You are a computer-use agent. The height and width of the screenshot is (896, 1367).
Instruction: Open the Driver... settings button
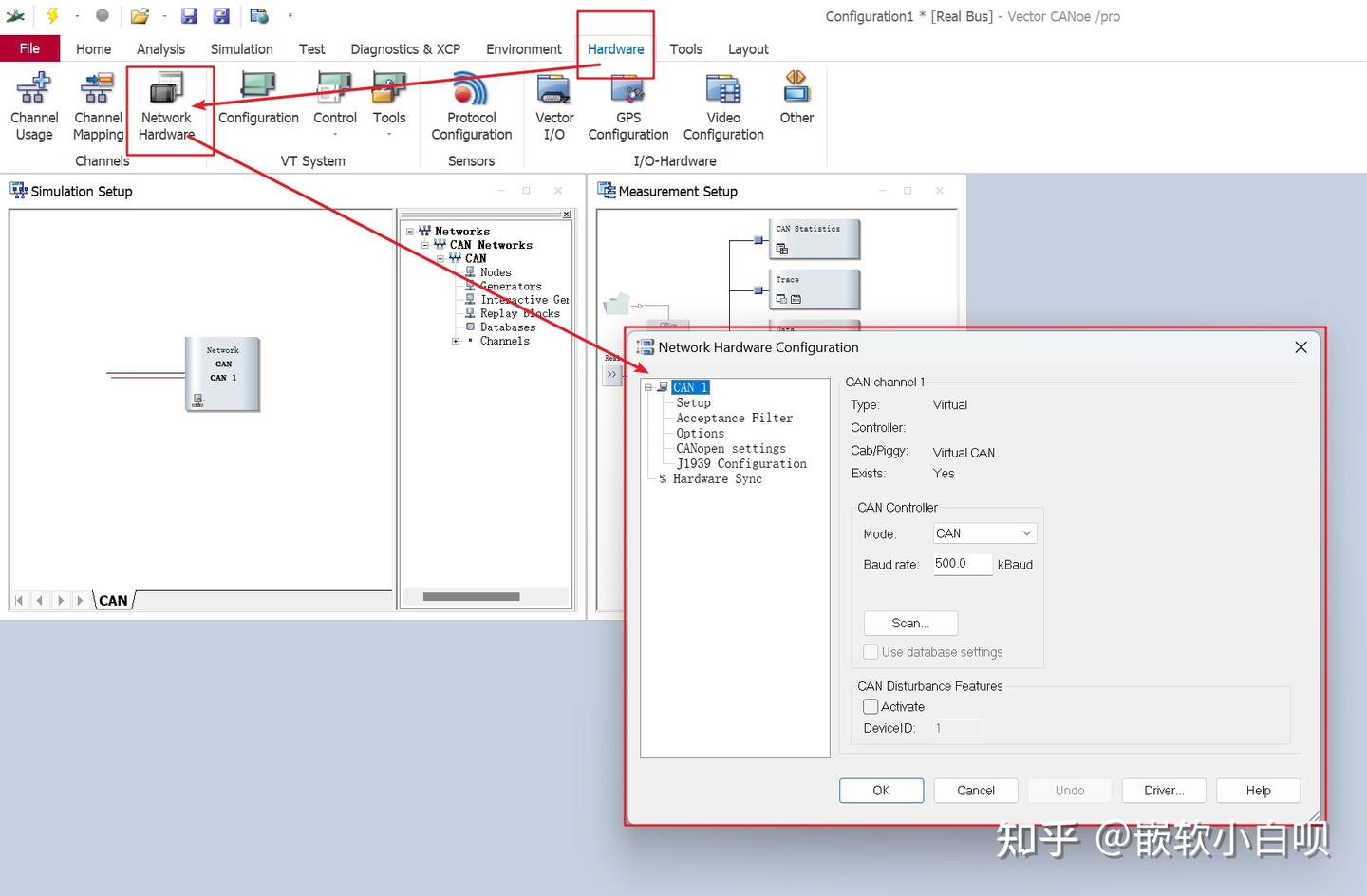(x=1164, y=791)
